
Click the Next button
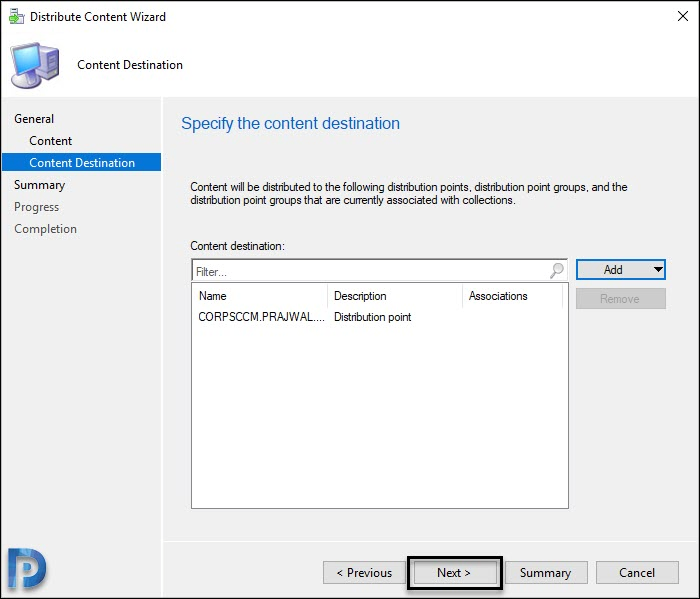pos(454,573)
